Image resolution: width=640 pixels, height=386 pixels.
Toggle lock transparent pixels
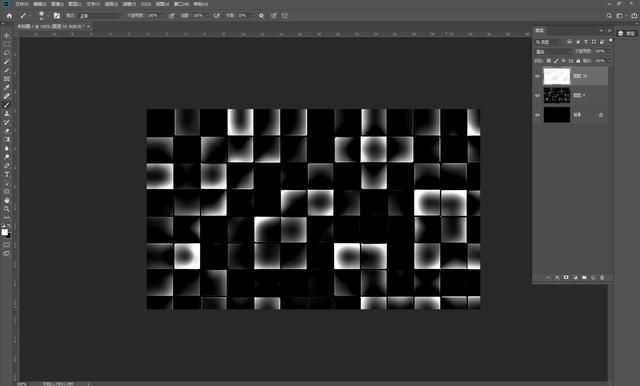549,61
